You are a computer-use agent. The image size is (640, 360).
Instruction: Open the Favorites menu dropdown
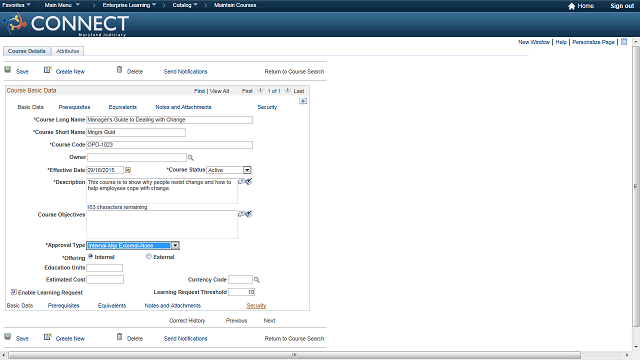click(x=16, y=5)
